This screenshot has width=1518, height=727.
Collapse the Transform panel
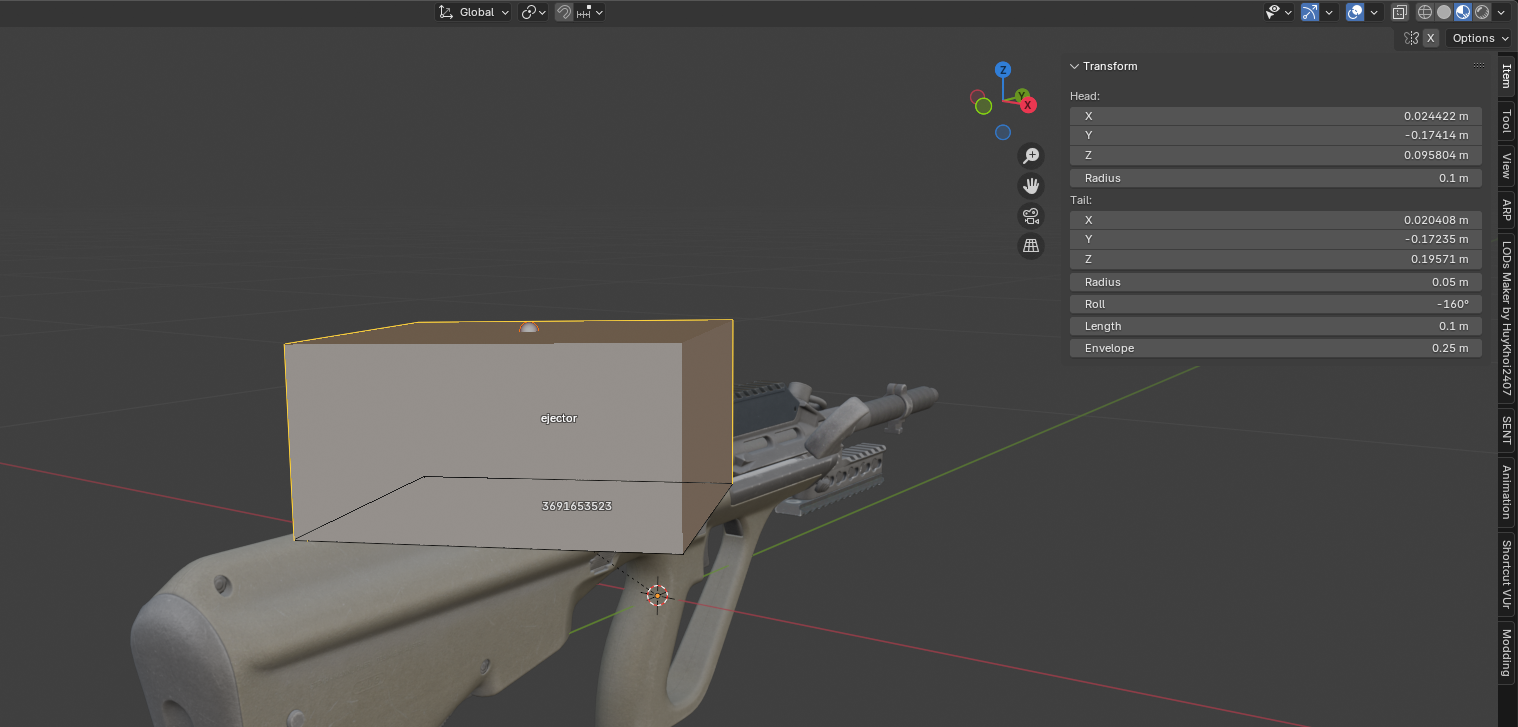(1075, 66)
